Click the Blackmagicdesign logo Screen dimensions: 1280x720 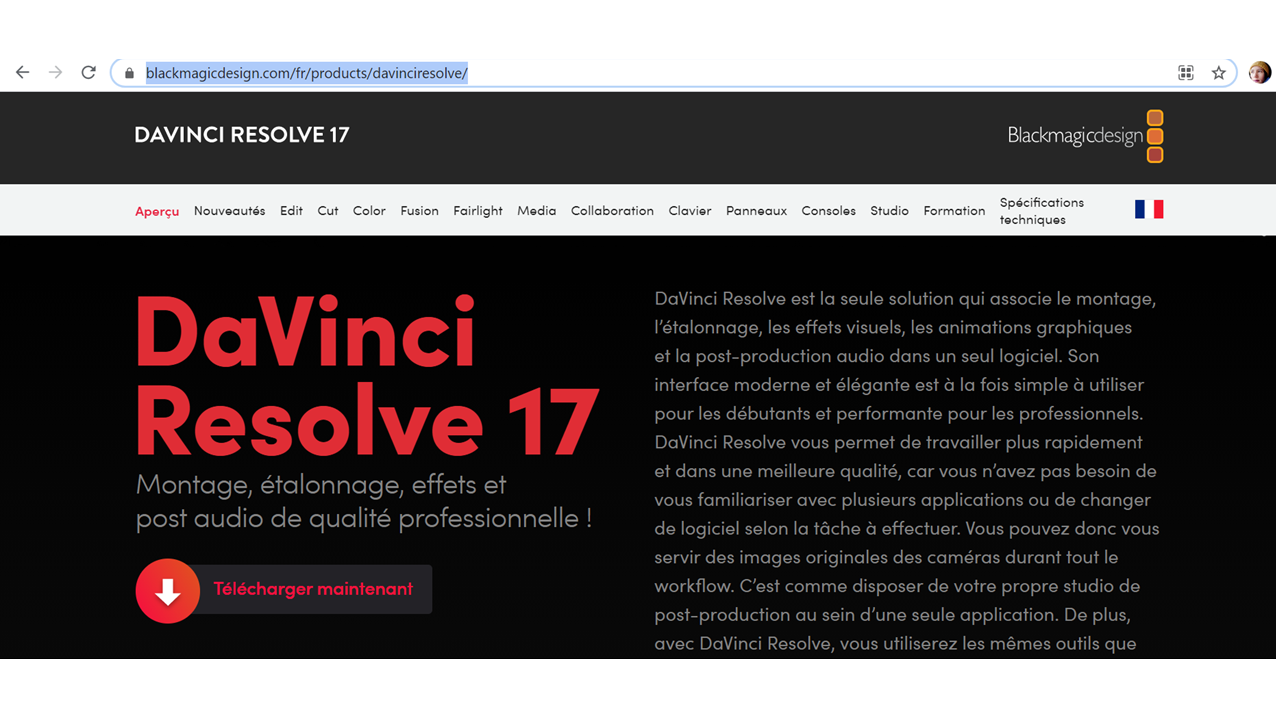(1085, 136)
